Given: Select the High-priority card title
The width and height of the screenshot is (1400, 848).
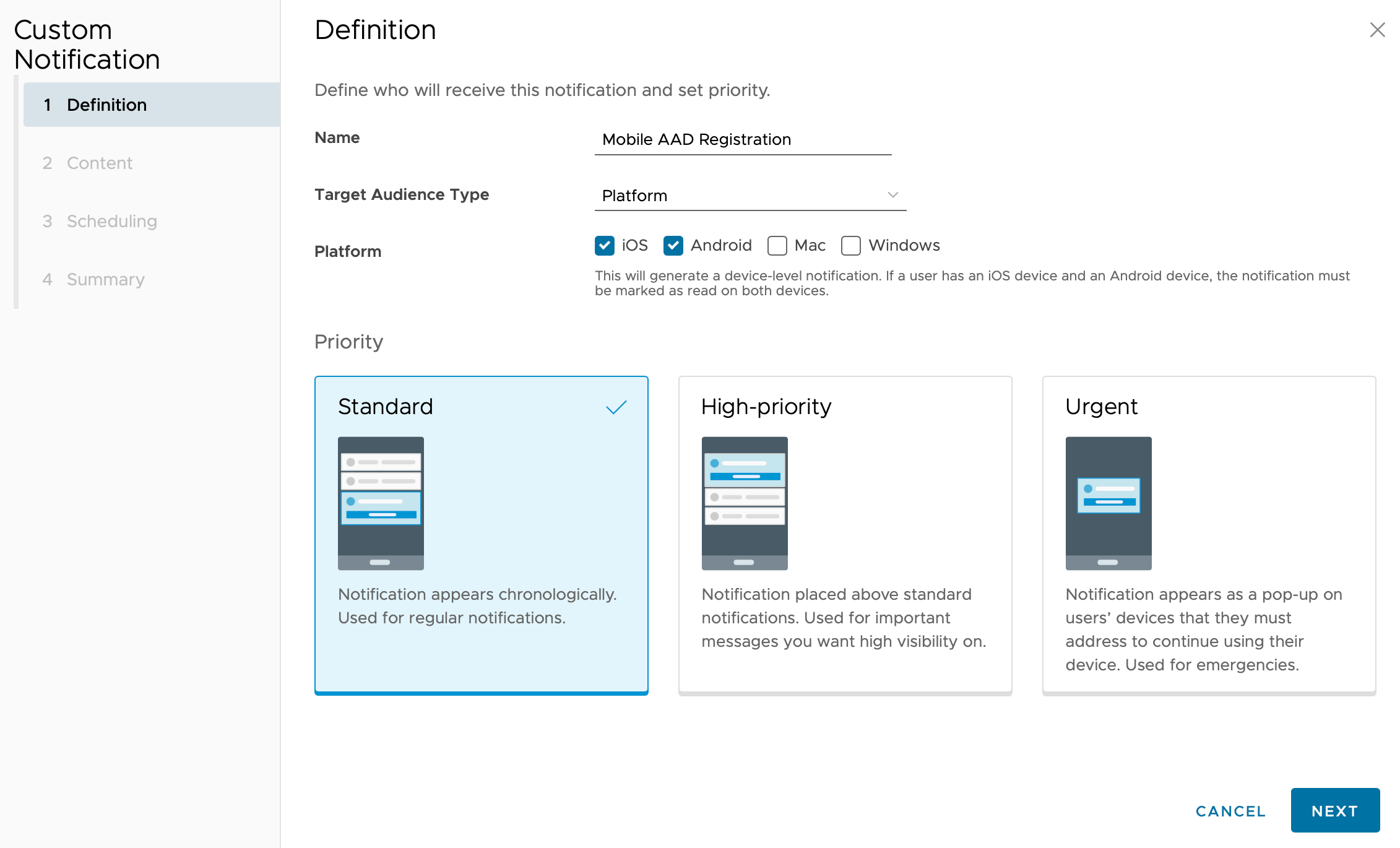Looking at the screenshot, I should pos(766,407).
